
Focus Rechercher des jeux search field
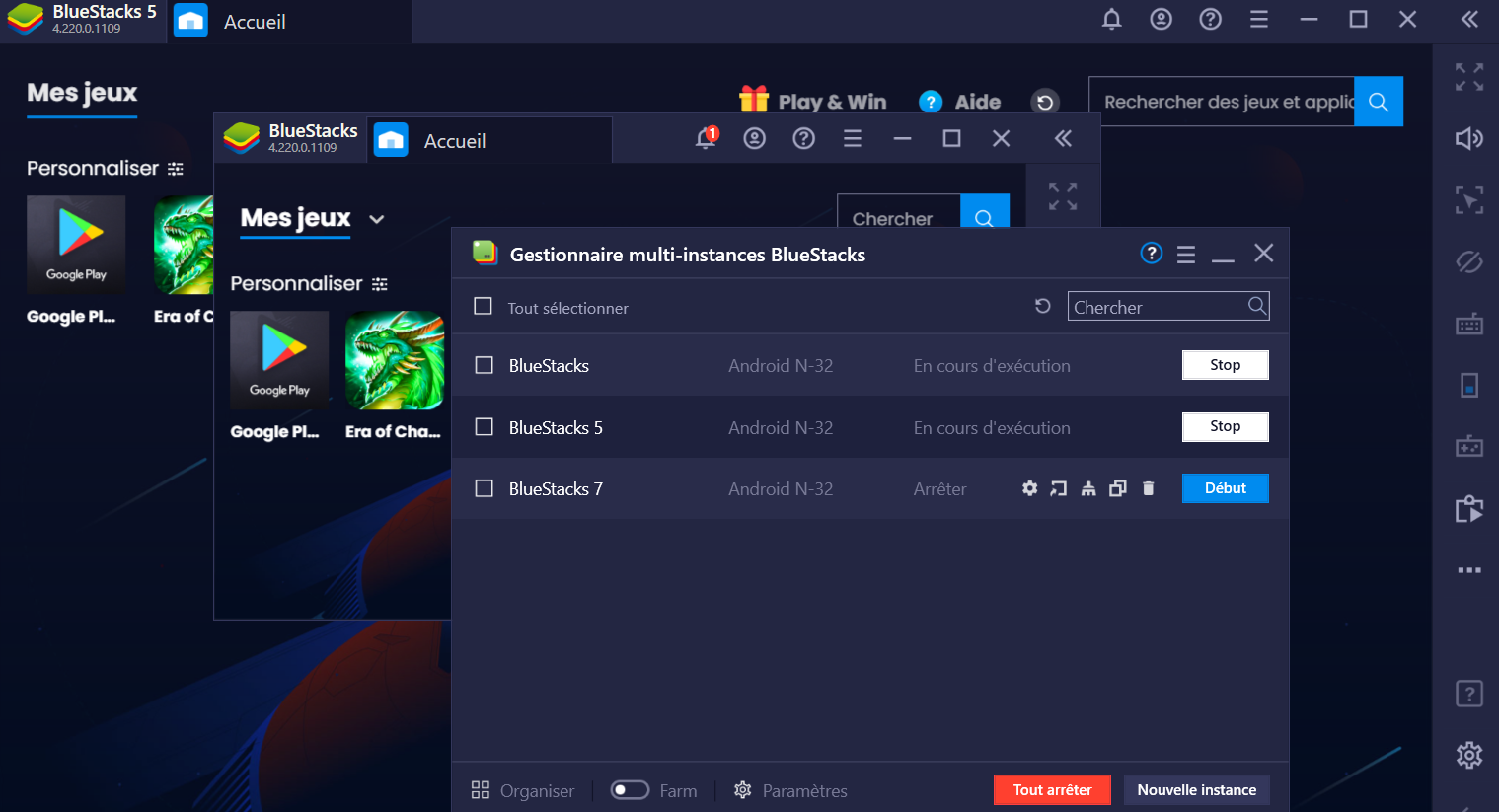[x=1222, y=102]
